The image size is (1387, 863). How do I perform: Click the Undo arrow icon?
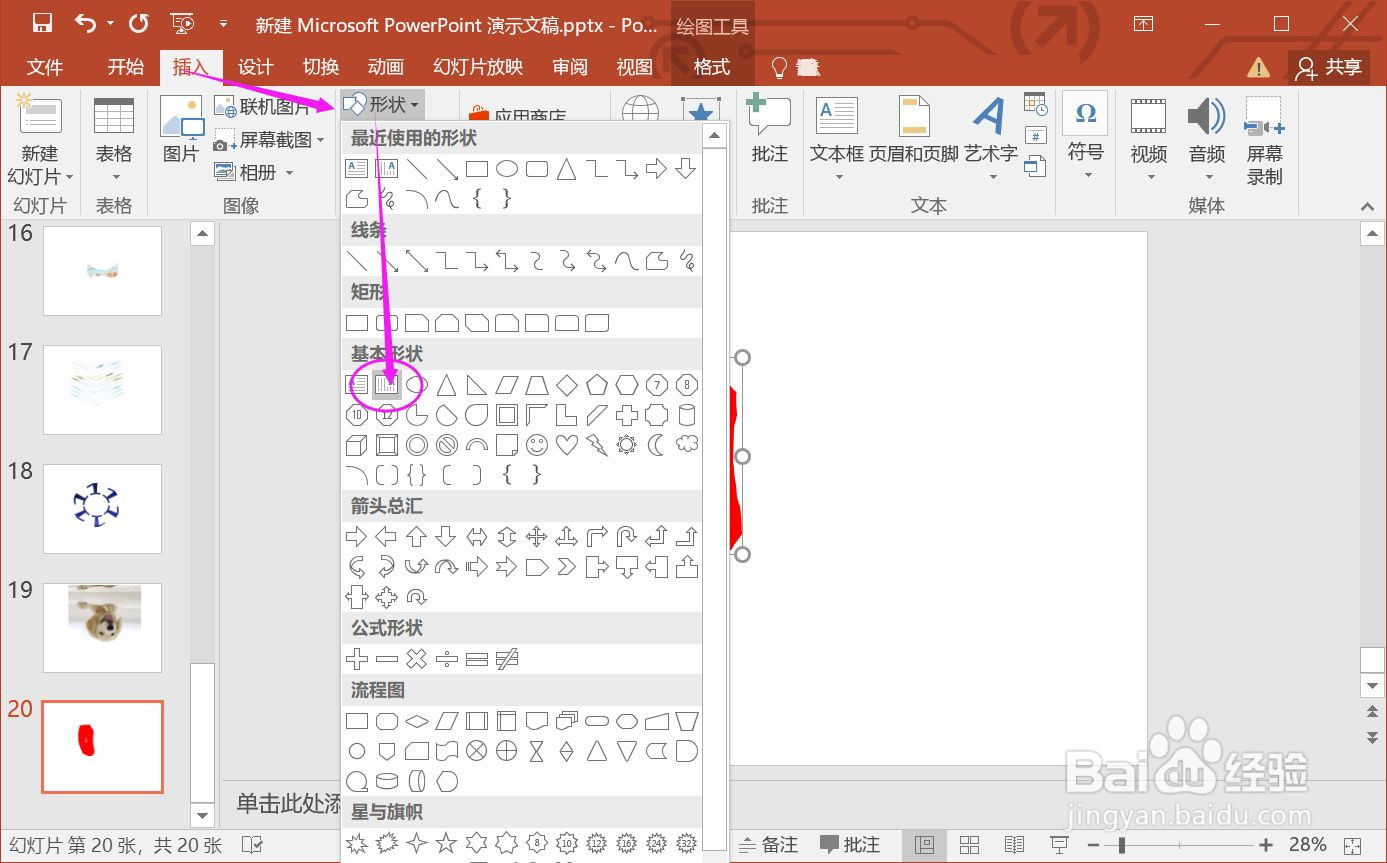(87, 23)
